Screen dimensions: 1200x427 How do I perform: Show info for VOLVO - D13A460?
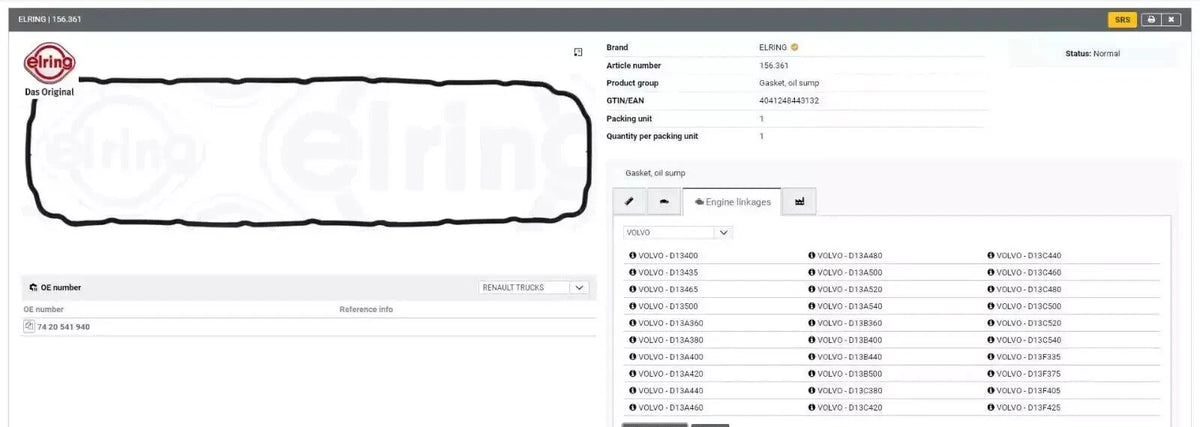[633, 408]
